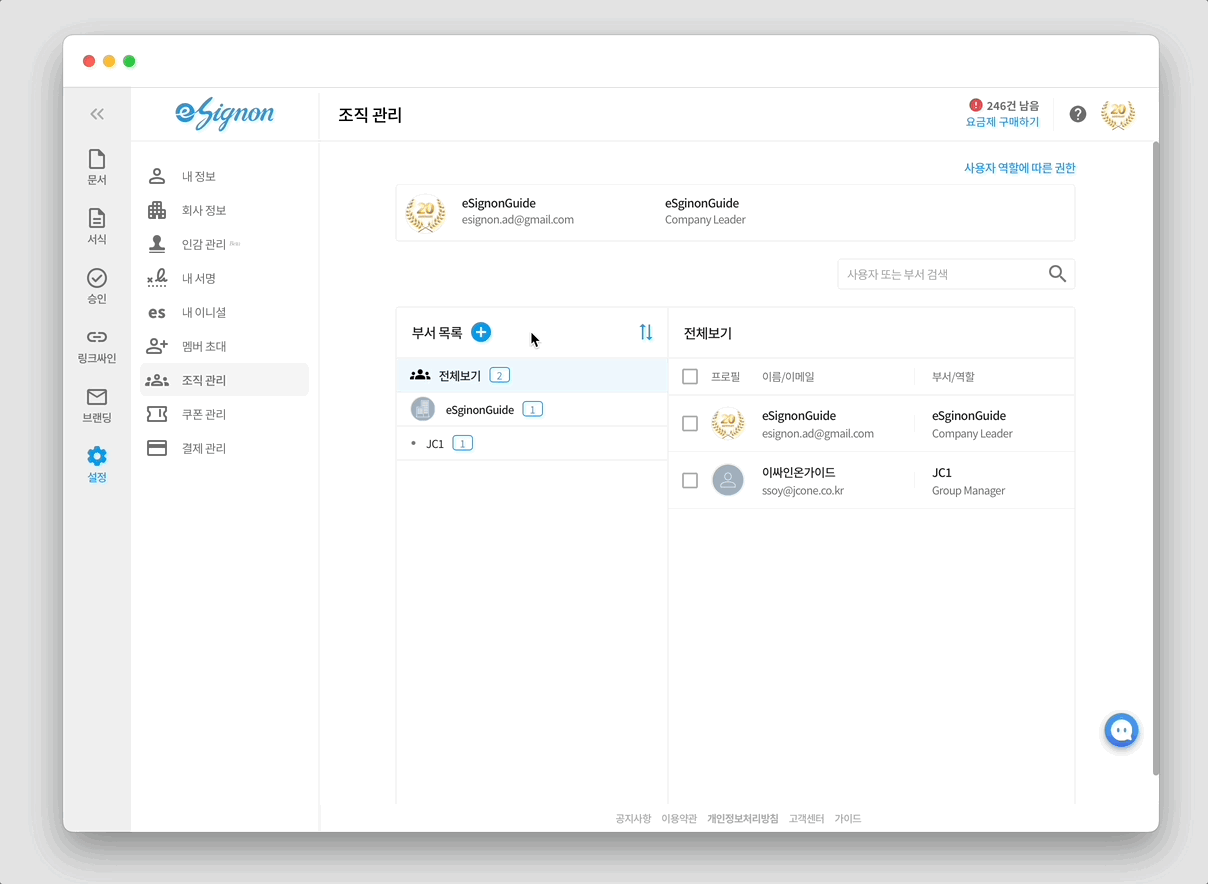The image size is (1208, 884).
Task: Click the red alert icon beside 246건 남음
Action: click(976, 105)
